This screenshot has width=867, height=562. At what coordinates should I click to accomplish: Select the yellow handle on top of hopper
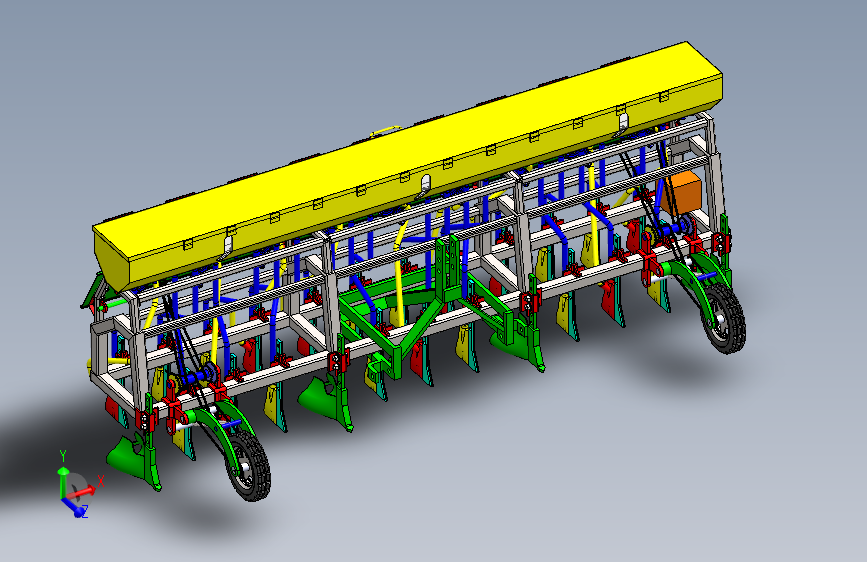pyautogui.click(x=387, y=131)
